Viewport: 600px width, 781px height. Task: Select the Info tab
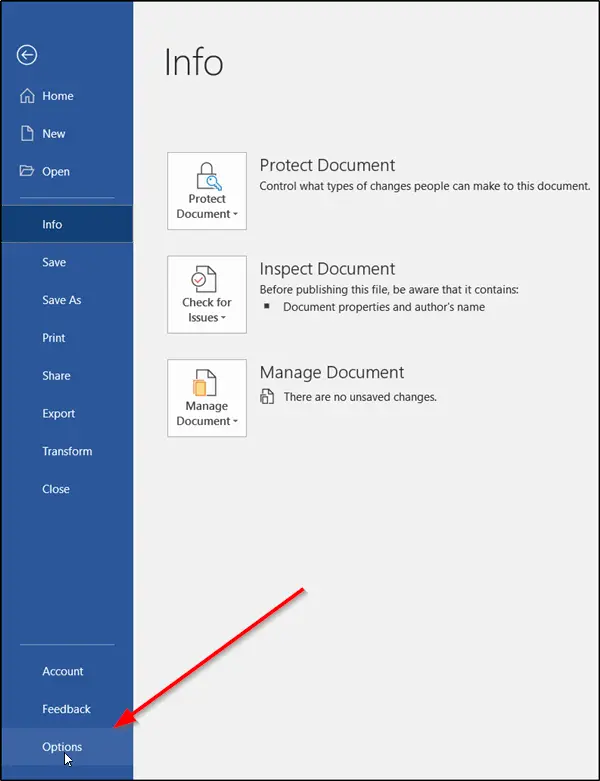click(67, 224)
